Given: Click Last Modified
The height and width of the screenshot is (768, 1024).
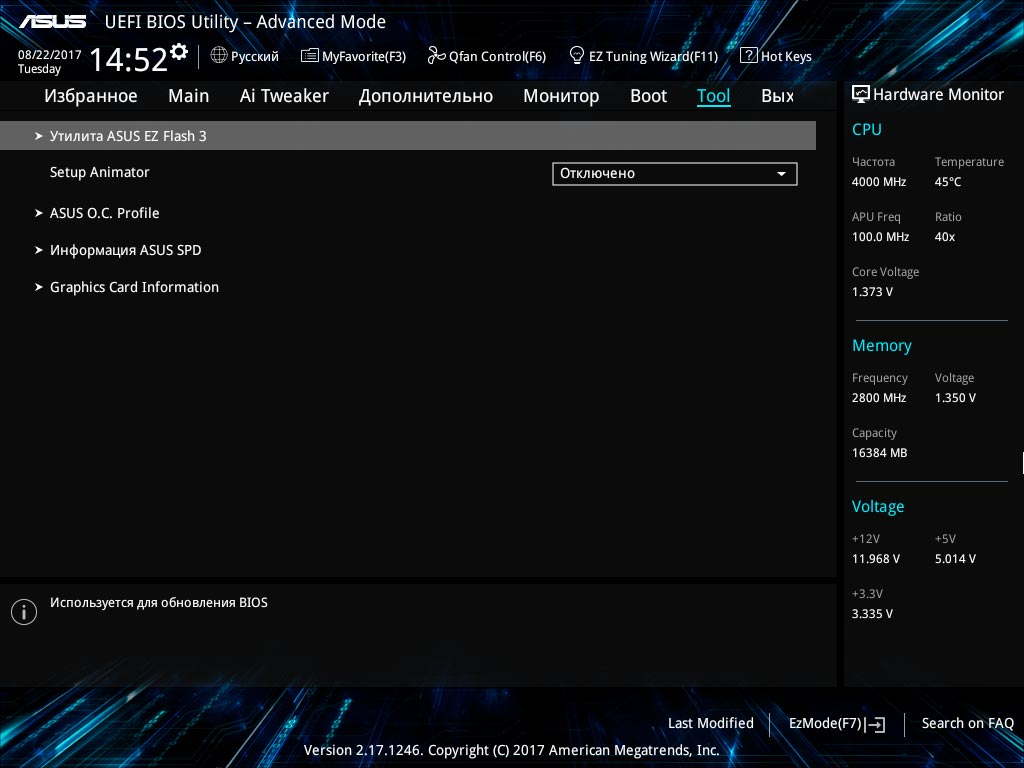Looking at the screenshot, I should pos(711,724).
